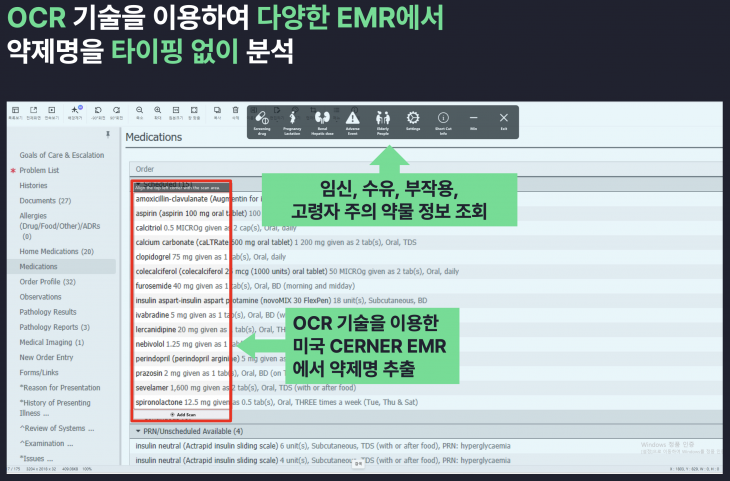Open Documents (27) in sidebar
Screen dimensions: 730x481
[x=45, y=201]
